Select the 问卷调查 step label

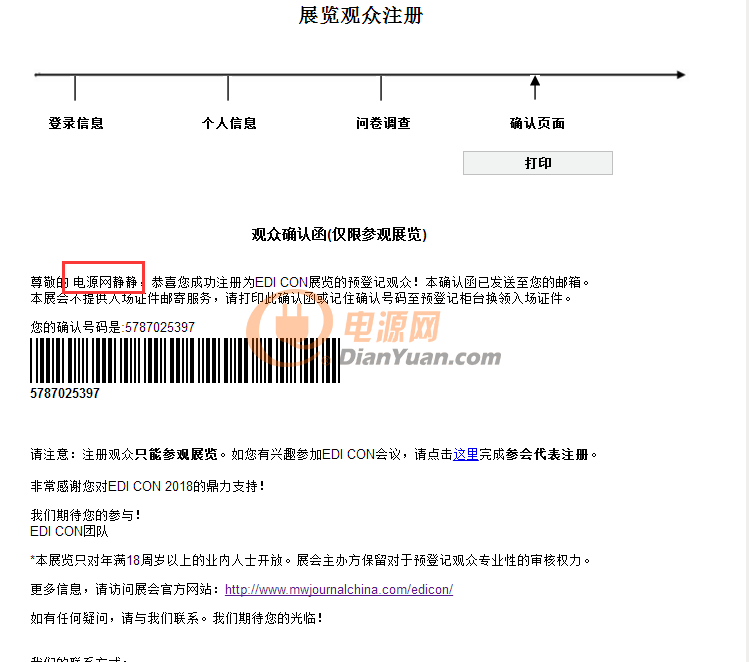coord(383,123)
